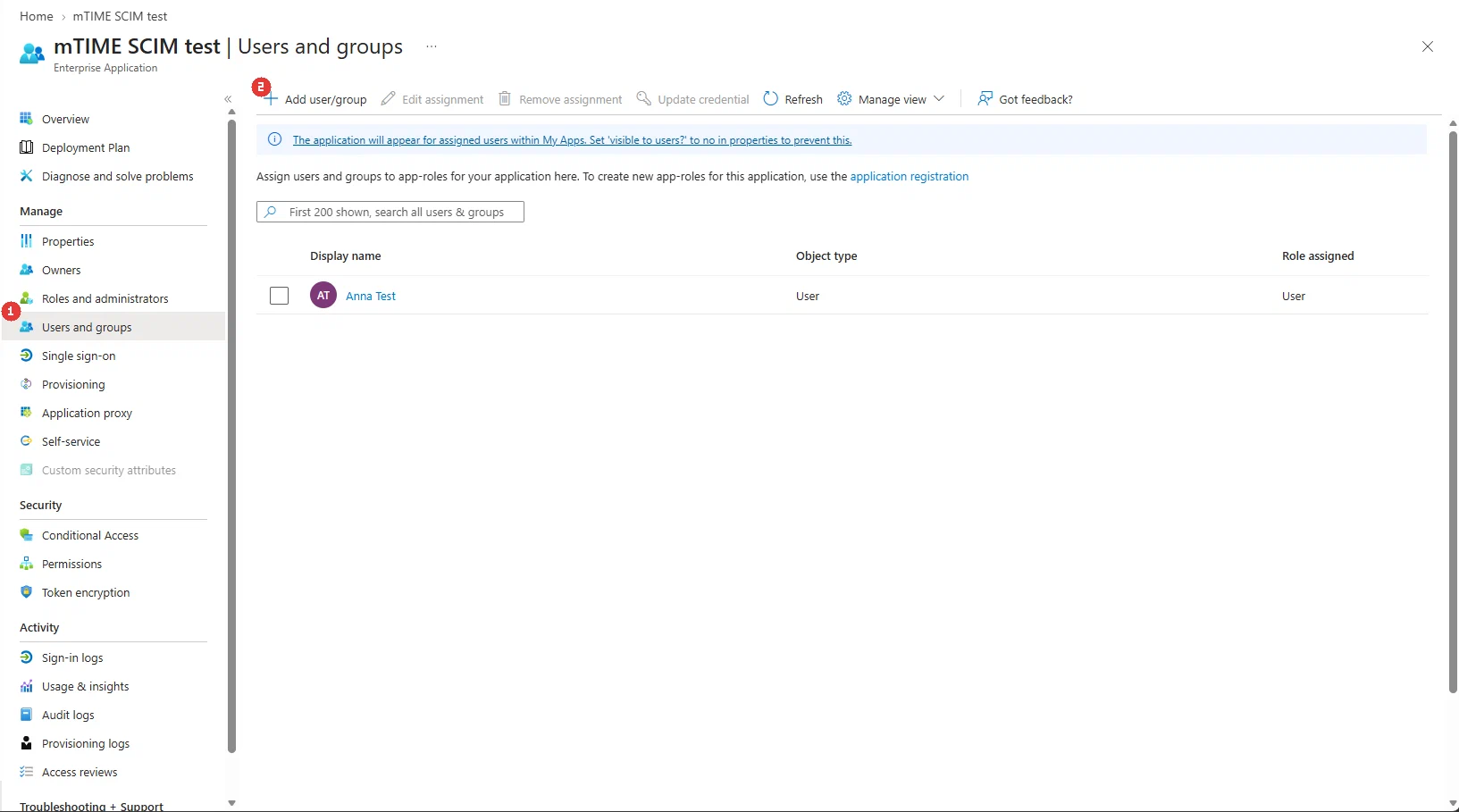Click the Refresh toolbar button
The width and height of the screenshot is (1459, 812).
click(792, 99)
